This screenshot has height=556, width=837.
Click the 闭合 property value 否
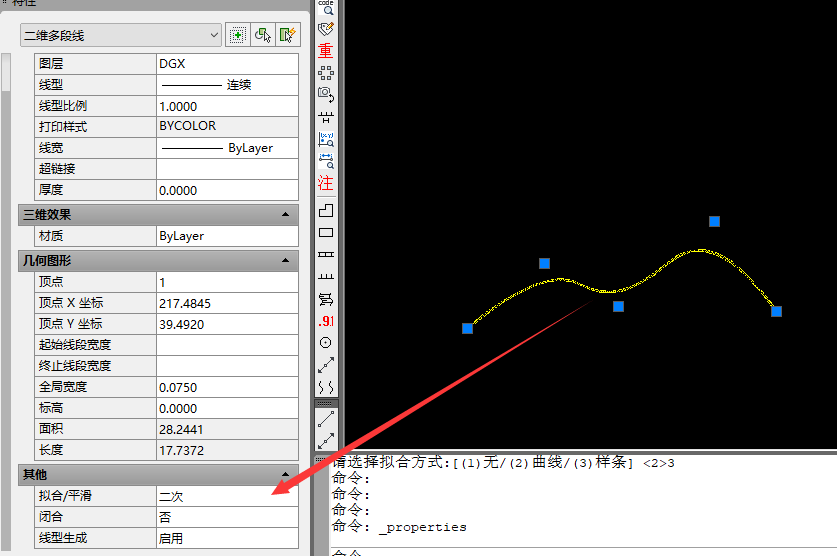tap(226, 517)
